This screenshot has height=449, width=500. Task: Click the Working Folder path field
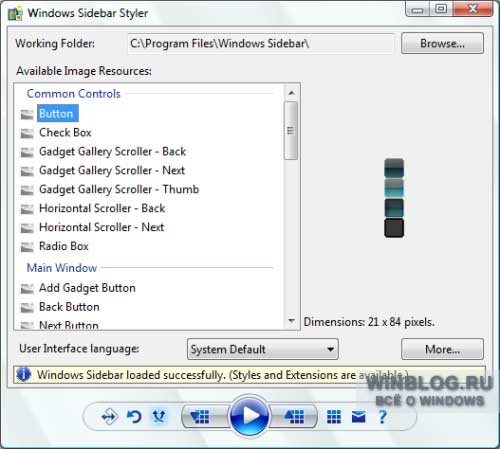(261, 43)
